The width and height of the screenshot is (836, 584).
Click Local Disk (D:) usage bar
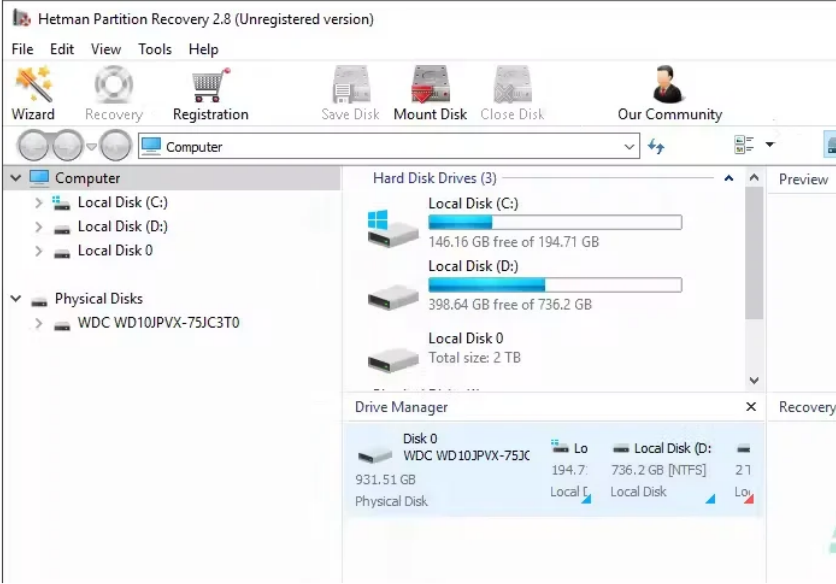tap(555, 285)
